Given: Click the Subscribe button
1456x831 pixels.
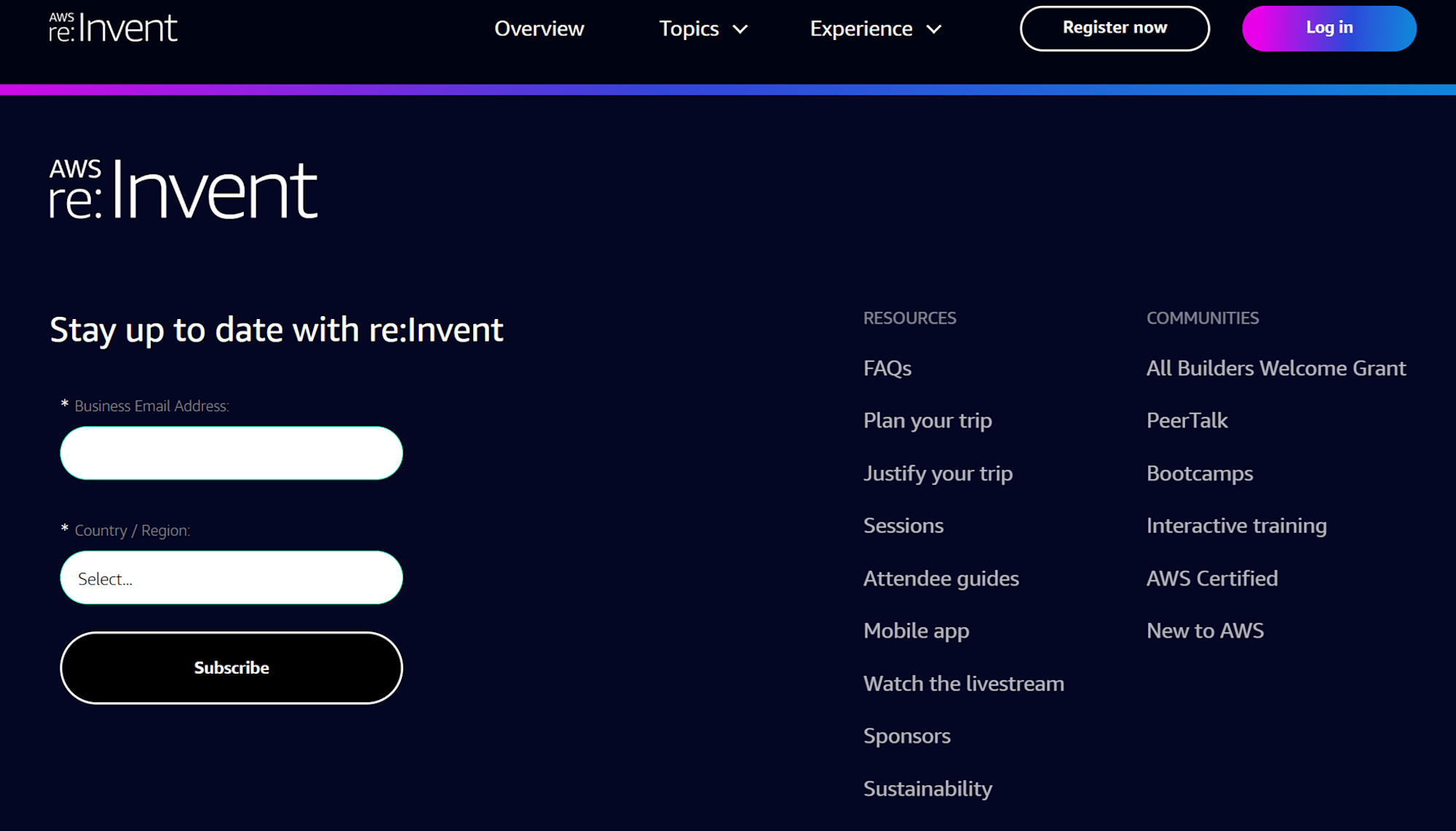Looking at the screenshot, I should coord(232,668).
